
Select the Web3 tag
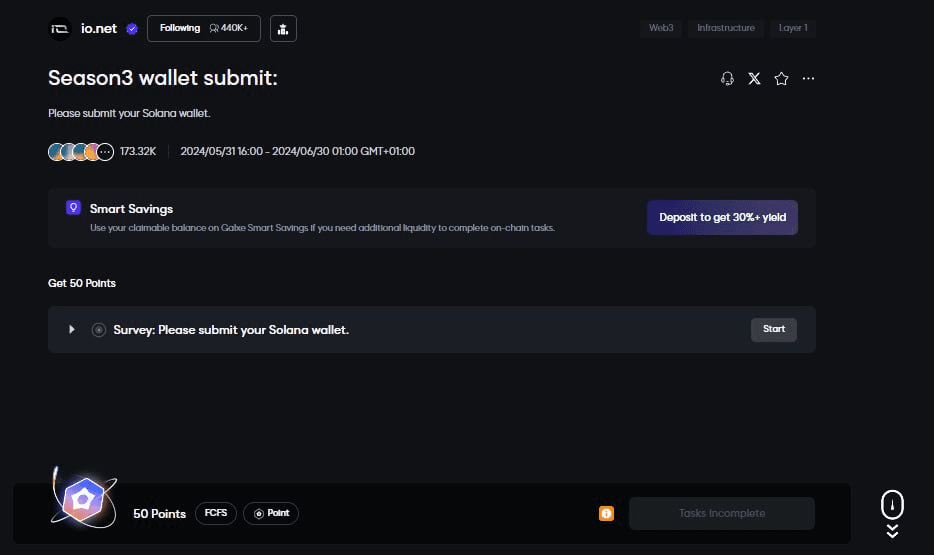(x=661, y=28)
